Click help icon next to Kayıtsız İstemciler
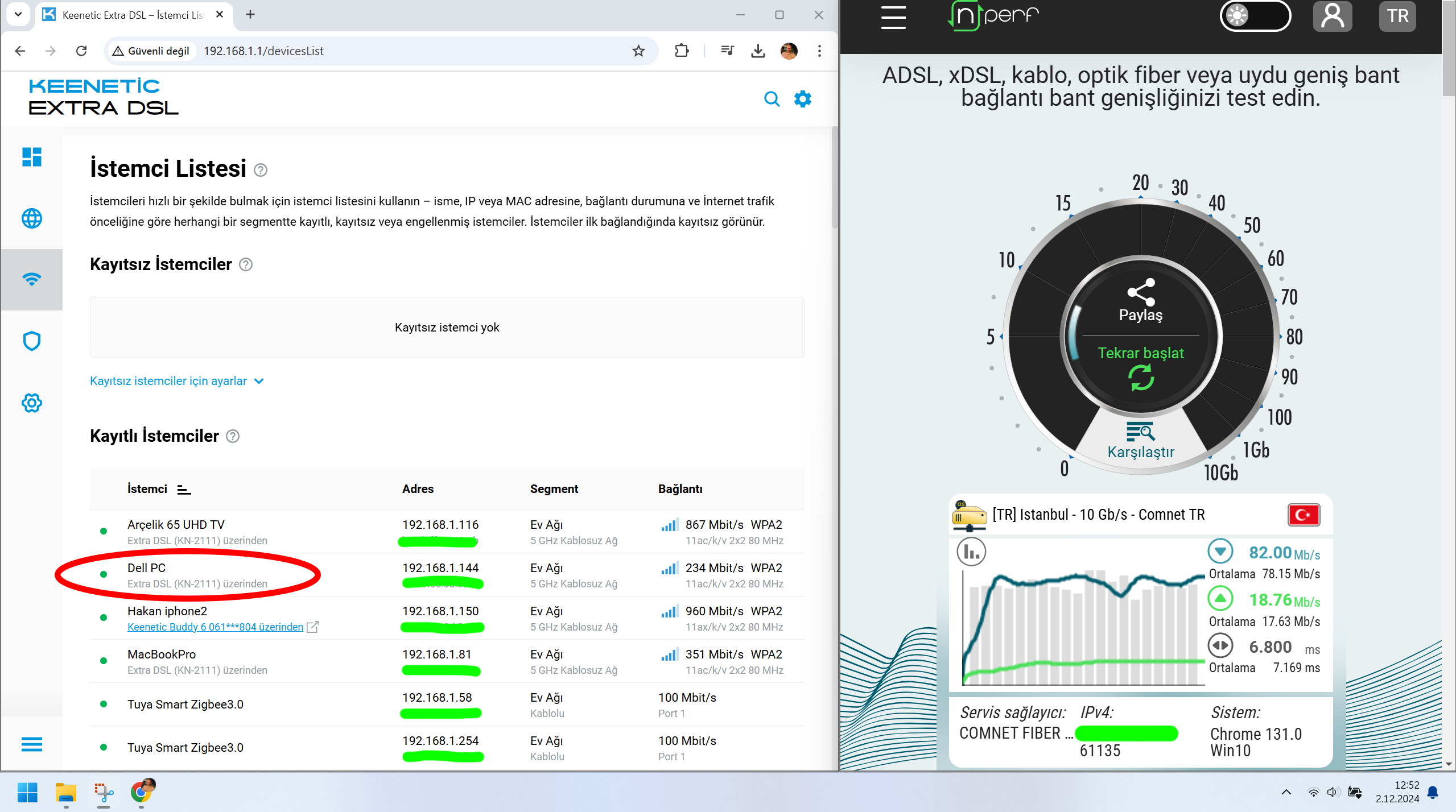This screenshot has height=812, width=1456. 246,264
